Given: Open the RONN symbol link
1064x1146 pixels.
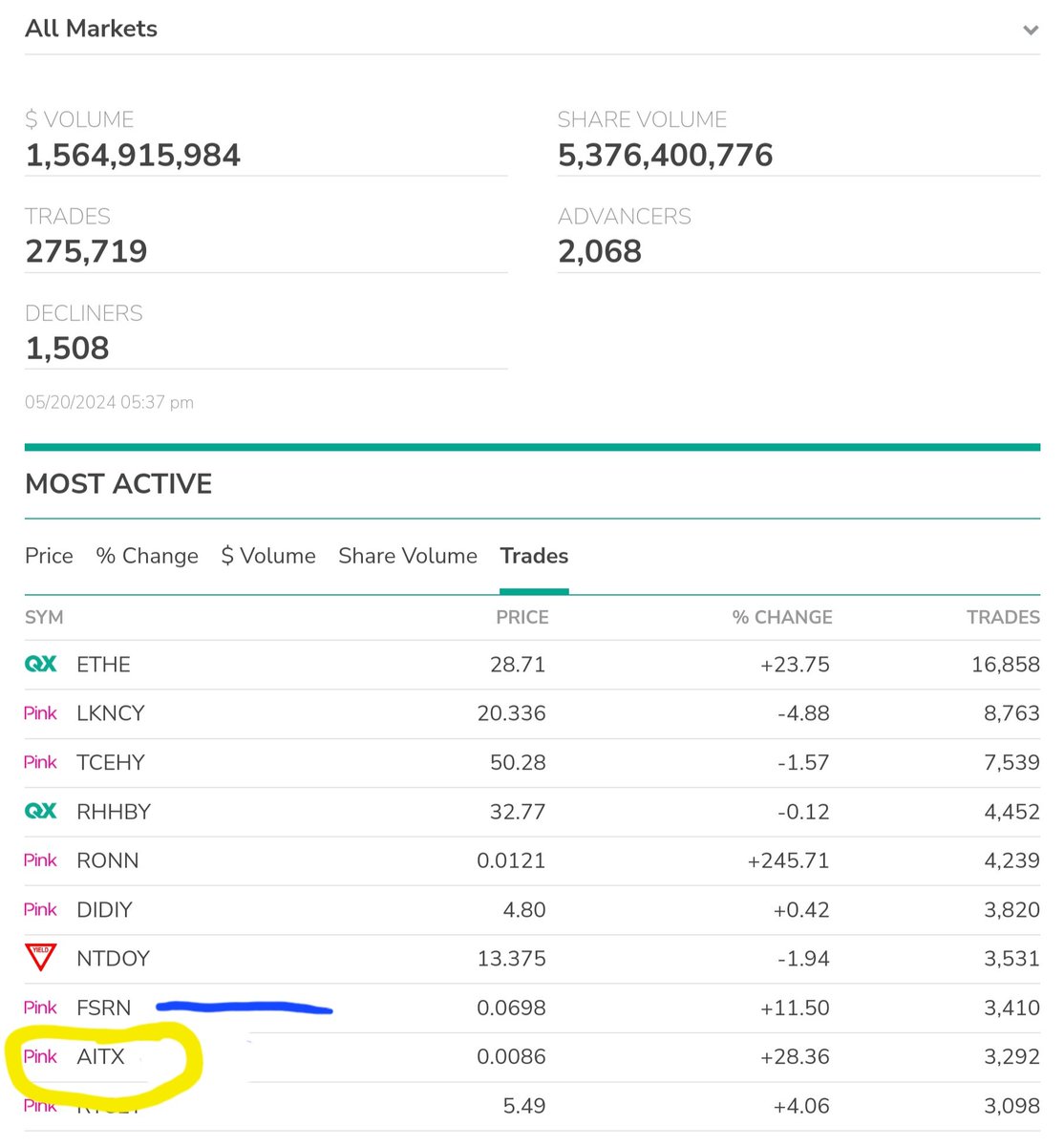Looking at the screenshot, I should point(108,860).
